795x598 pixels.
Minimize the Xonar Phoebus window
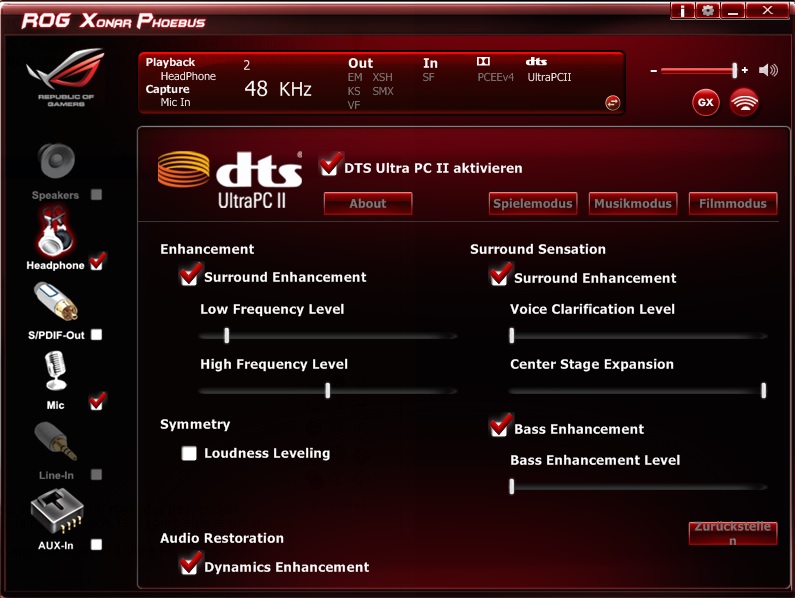tap(733, 11)
